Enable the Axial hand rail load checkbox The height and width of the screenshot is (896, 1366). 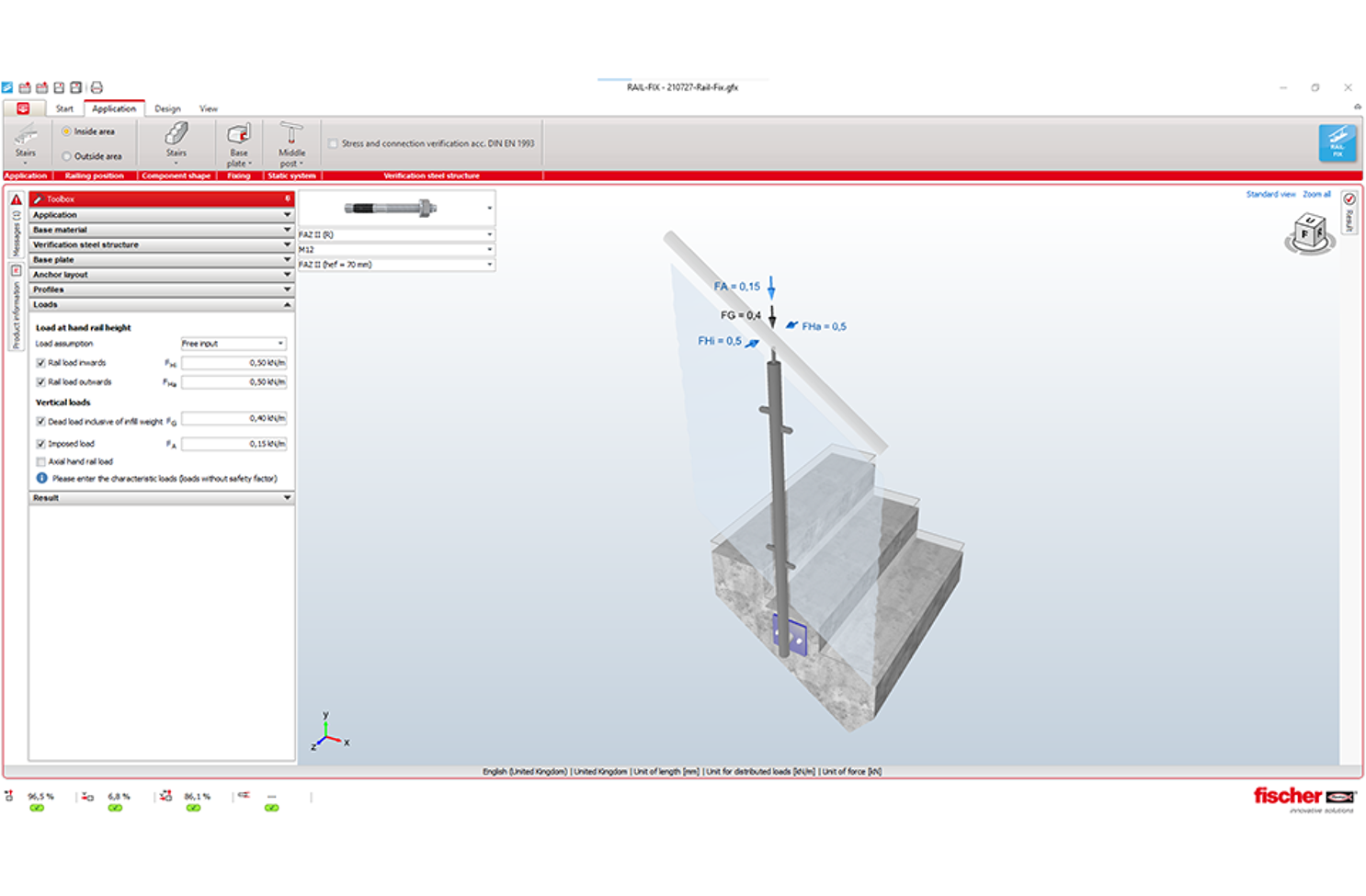(40, 461)
